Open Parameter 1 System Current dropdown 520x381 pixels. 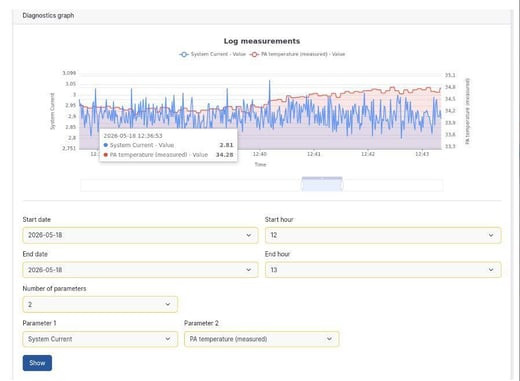[x=100, y=339]
